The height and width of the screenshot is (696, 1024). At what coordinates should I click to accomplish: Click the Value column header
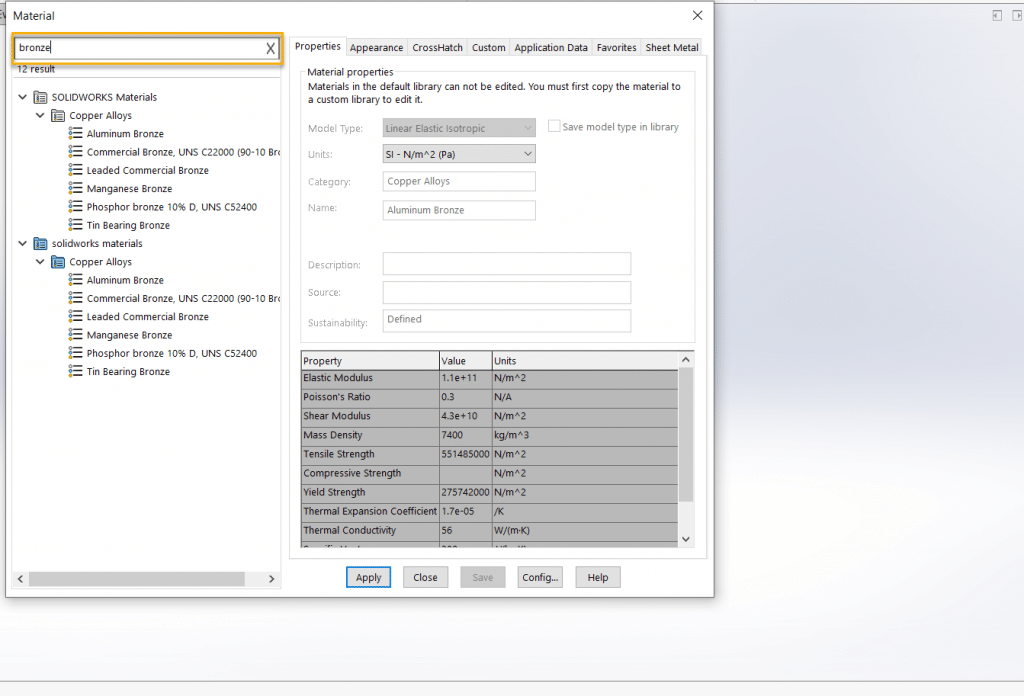[466, 361]
